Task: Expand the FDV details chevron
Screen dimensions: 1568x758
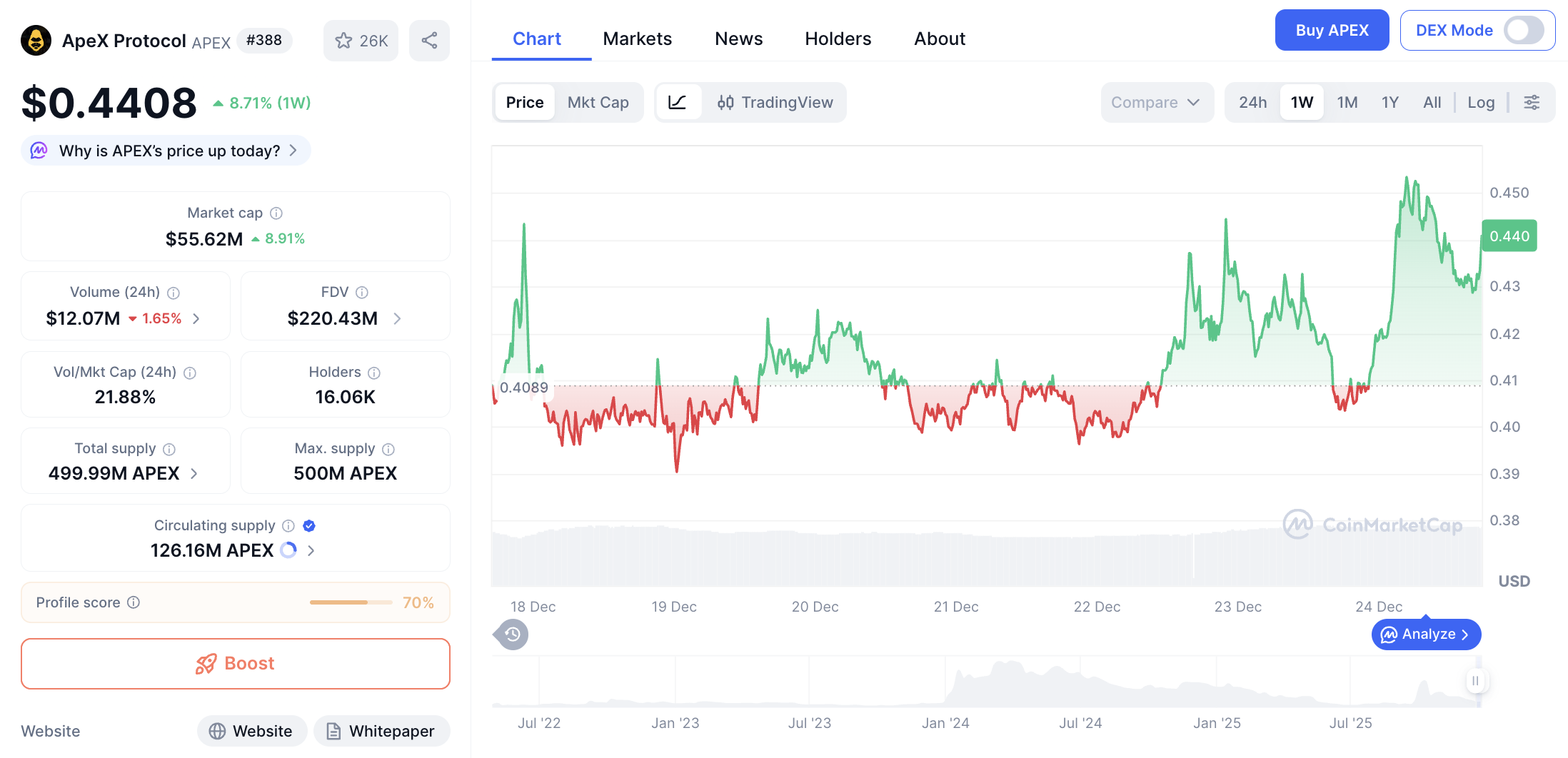Action: (398, 318)
